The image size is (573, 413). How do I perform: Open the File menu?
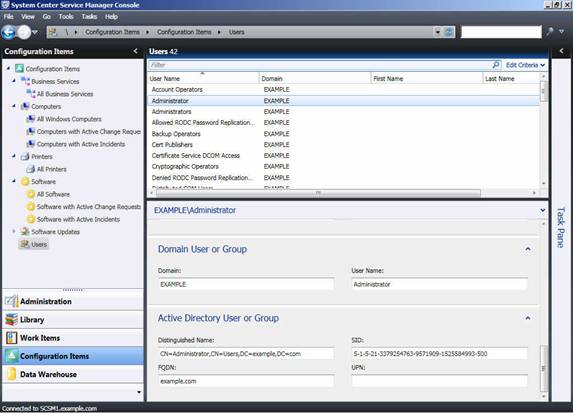(8, 16)
